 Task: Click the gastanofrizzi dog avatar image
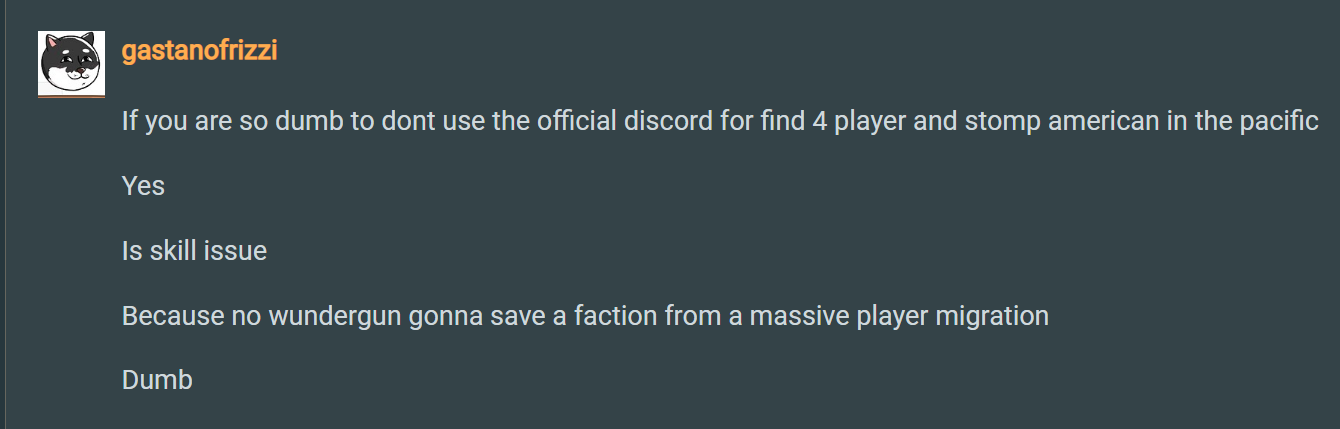(71, 63)
